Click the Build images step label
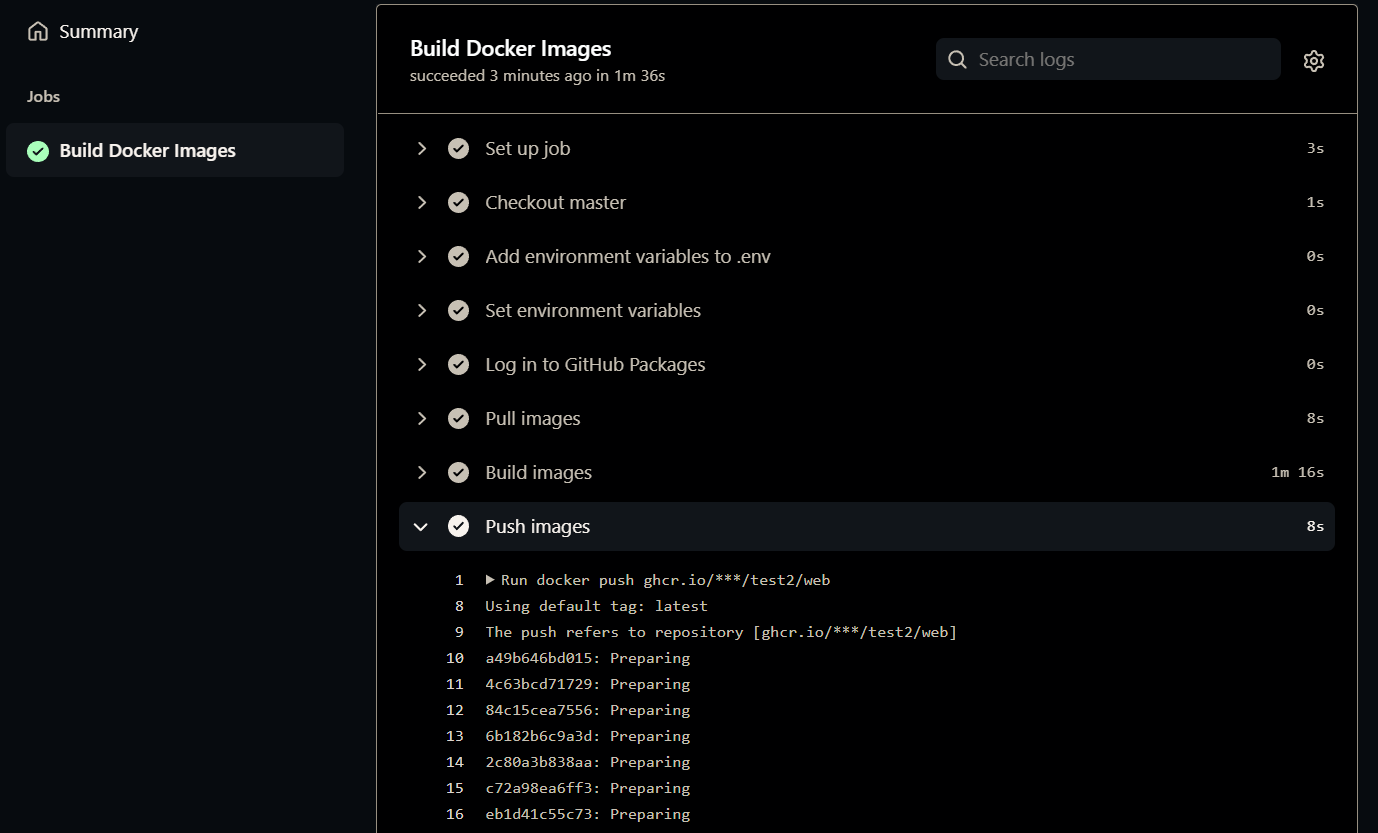 pyautogui.click(x=538, y=473)
